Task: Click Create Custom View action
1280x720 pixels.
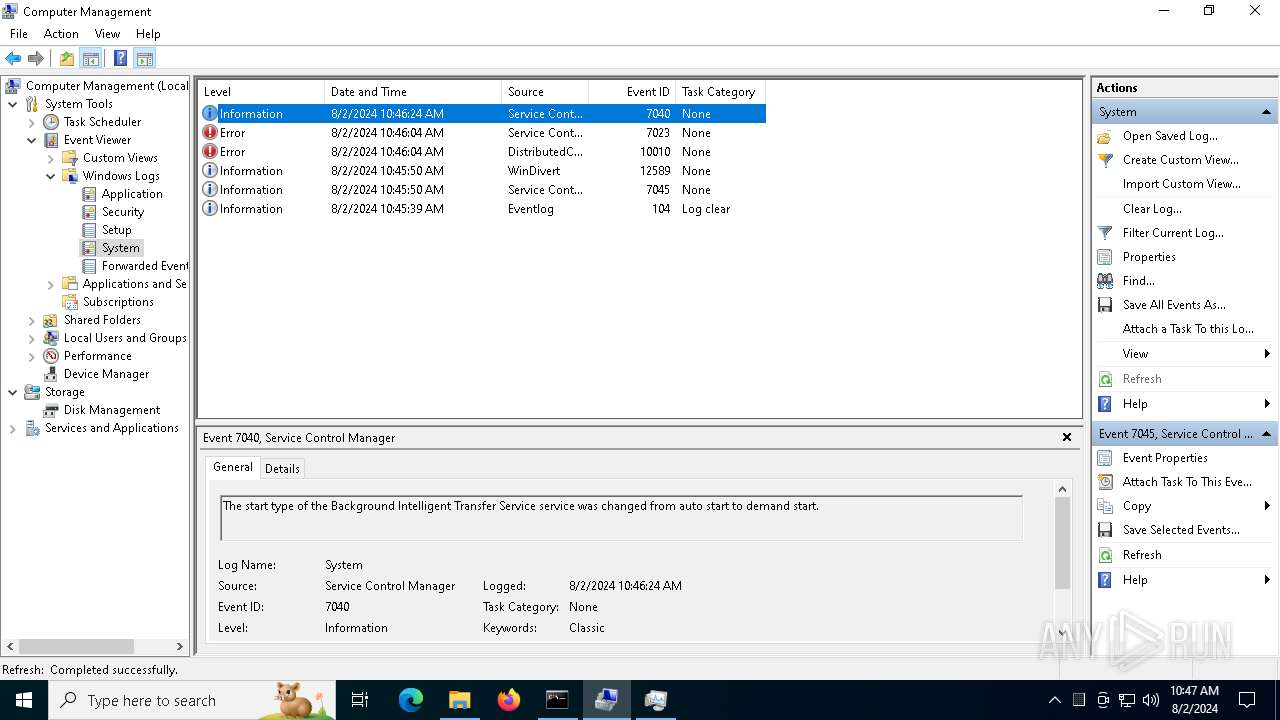Action: (x=1180, y=160)
